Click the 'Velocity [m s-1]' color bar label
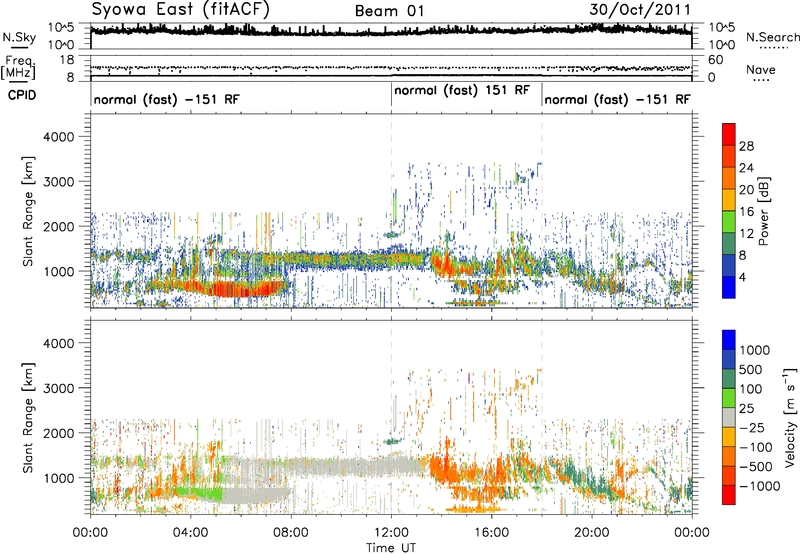Image resolution: width=800 pixels, height=554 pixels. tap(790, 417)
